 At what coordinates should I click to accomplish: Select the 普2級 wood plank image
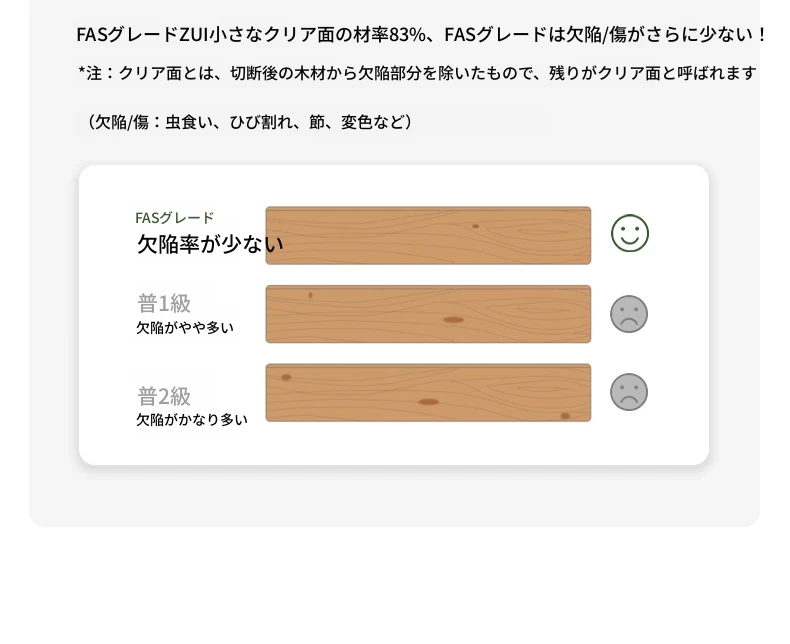[428, 393]
